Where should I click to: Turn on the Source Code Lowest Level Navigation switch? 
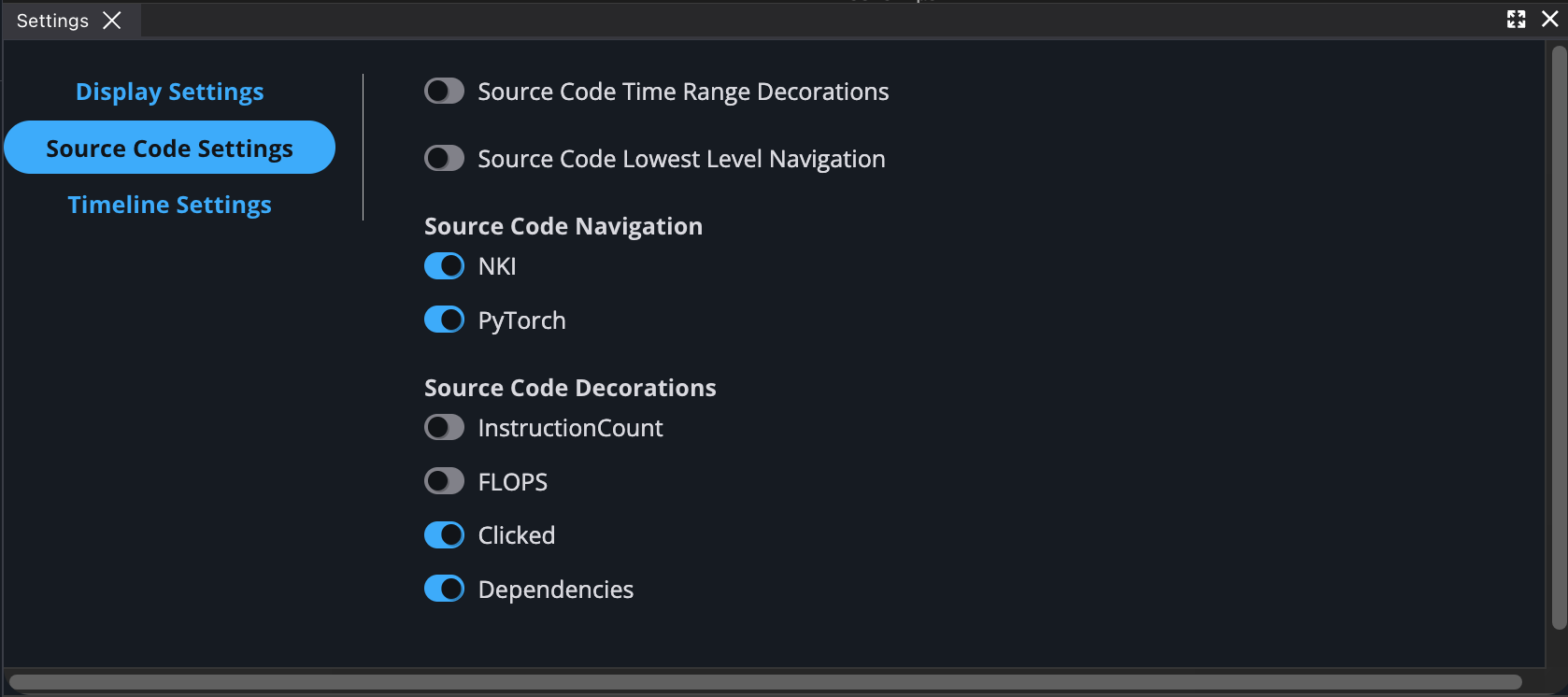point(444,159)
